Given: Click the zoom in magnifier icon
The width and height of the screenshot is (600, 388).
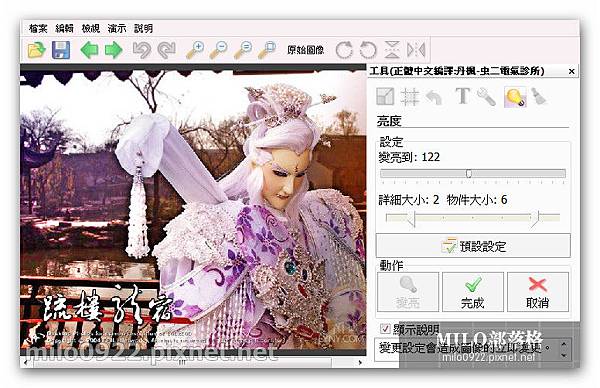Looking at the screenshot, I should coord(195,50).
